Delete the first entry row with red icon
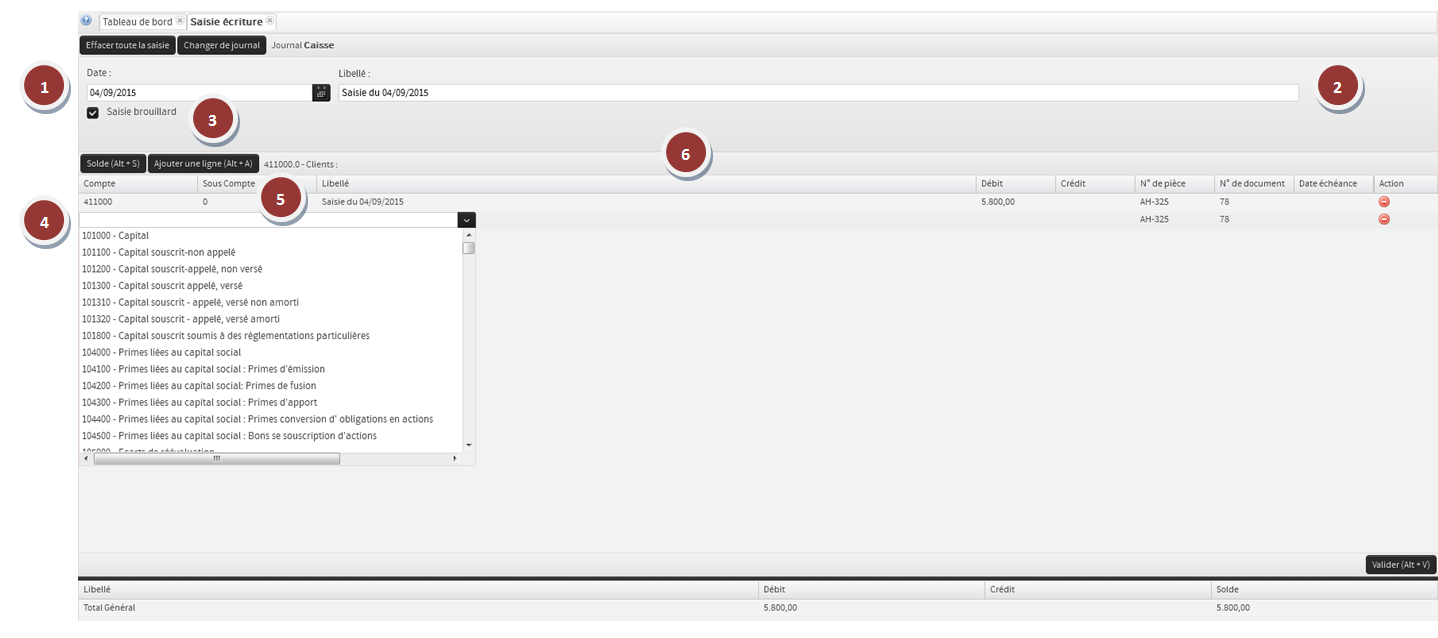 coord(1384,202)
